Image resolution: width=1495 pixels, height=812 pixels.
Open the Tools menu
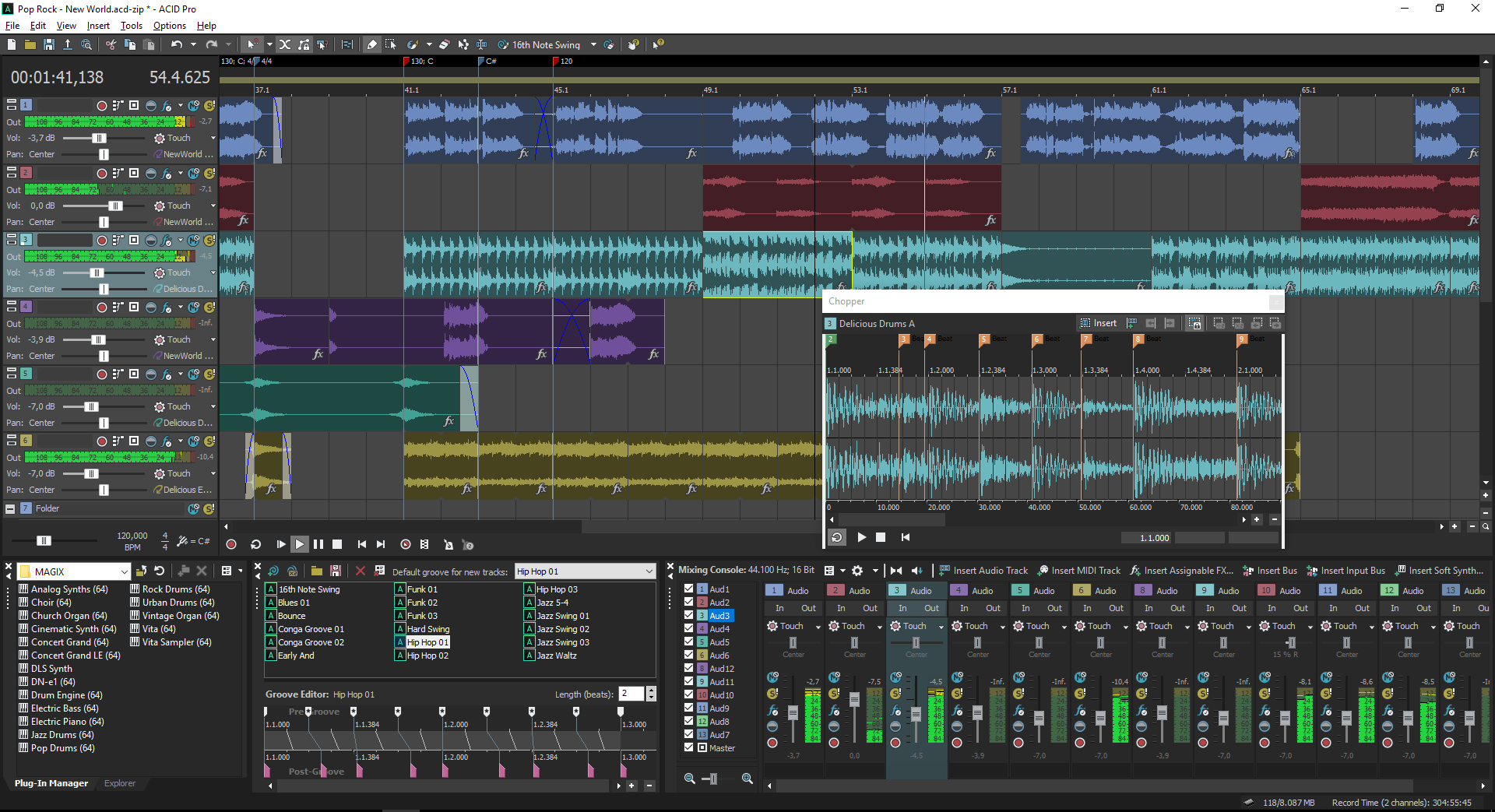(x=131, y=25)
